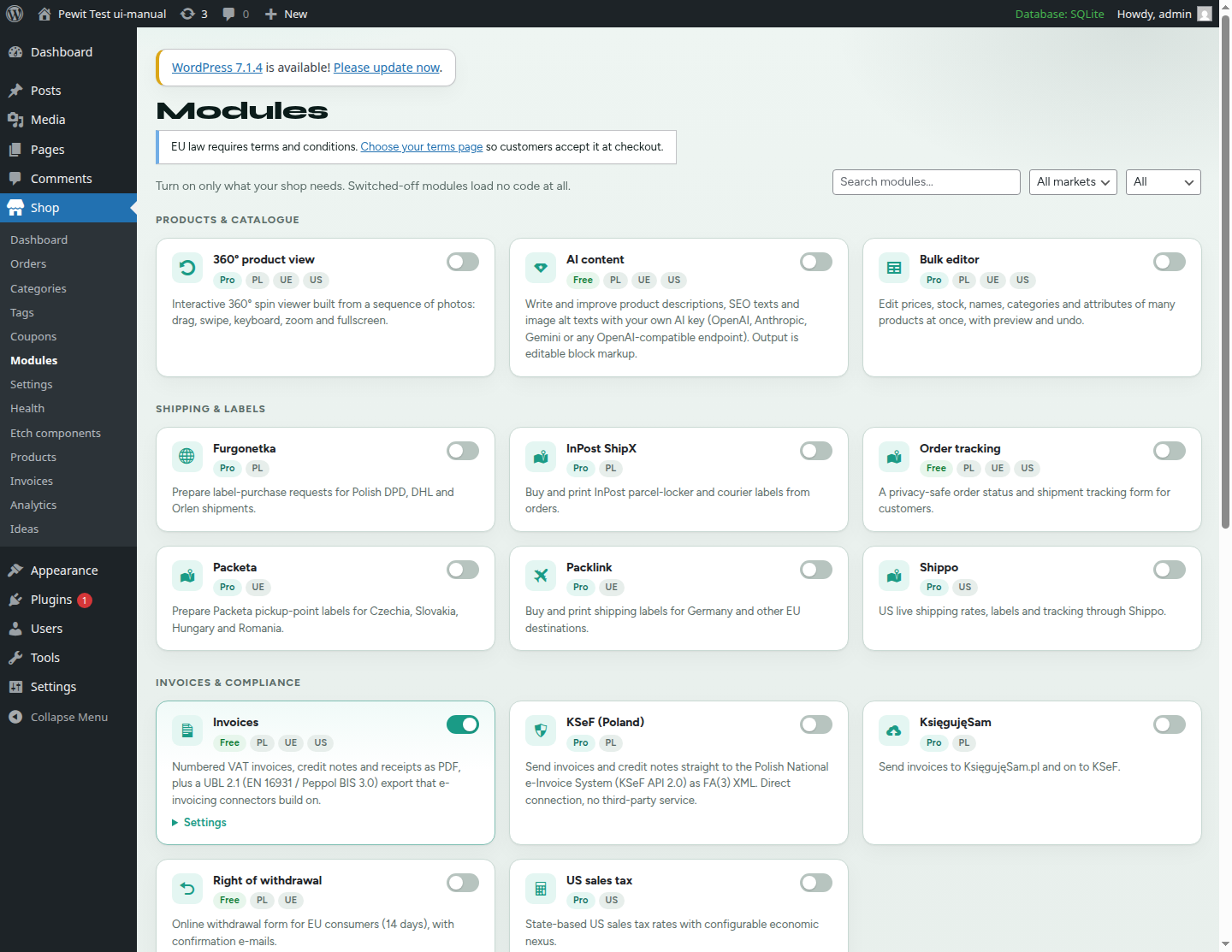
Task: Enable the Bulk editor module
Action: point(1170,262)
